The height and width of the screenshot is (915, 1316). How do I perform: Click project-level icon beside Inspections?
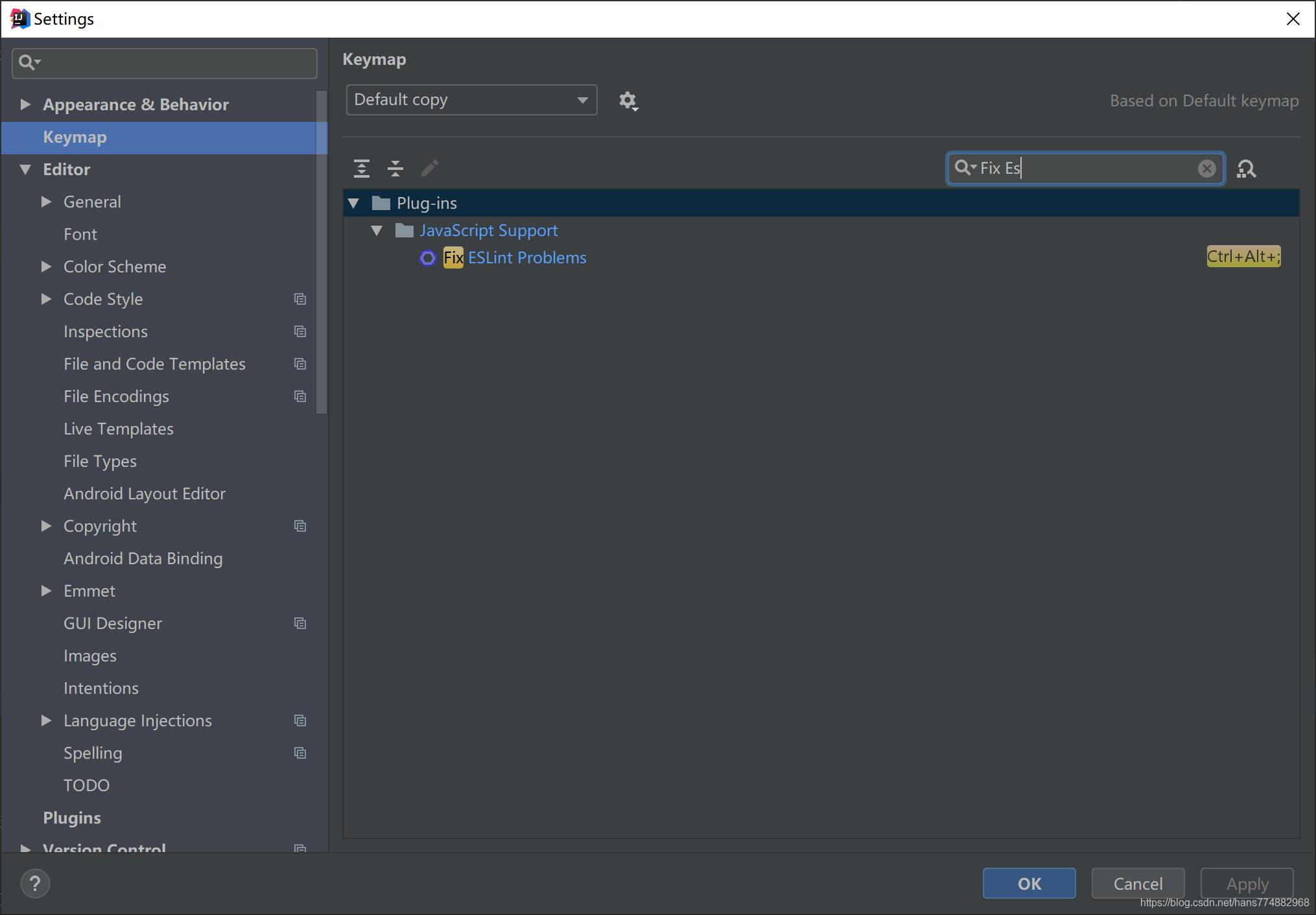(300, 331)
